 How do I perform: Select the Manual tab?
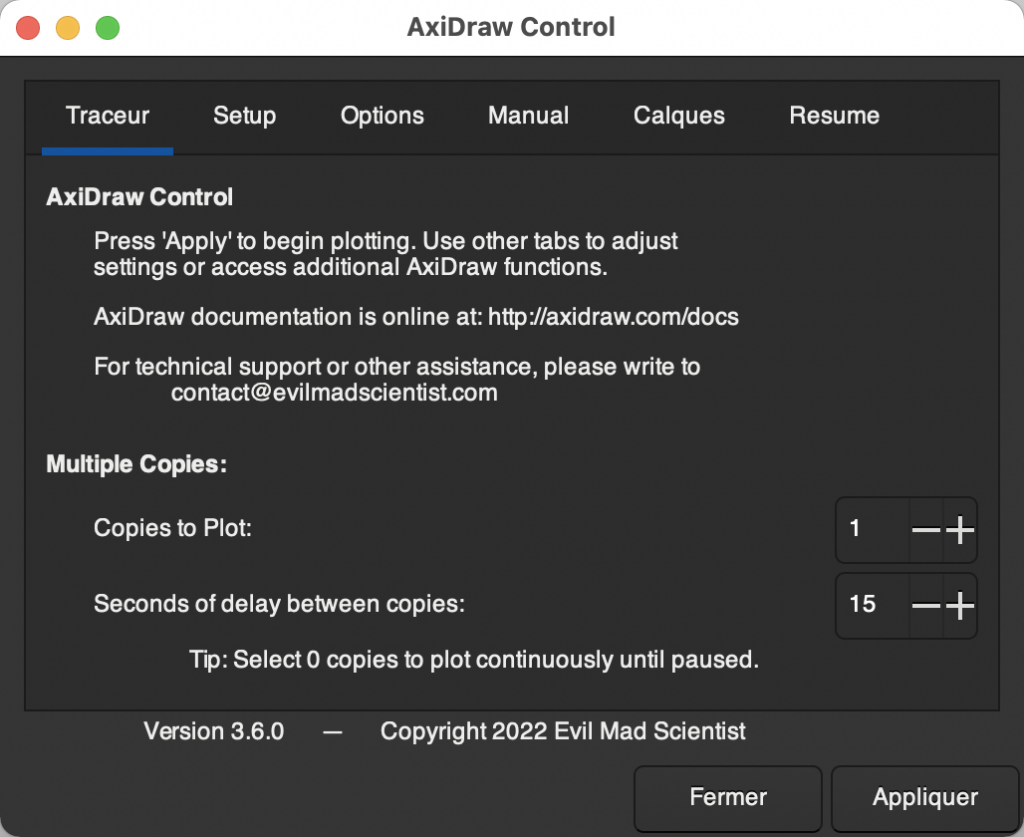[x=528, y=116]
